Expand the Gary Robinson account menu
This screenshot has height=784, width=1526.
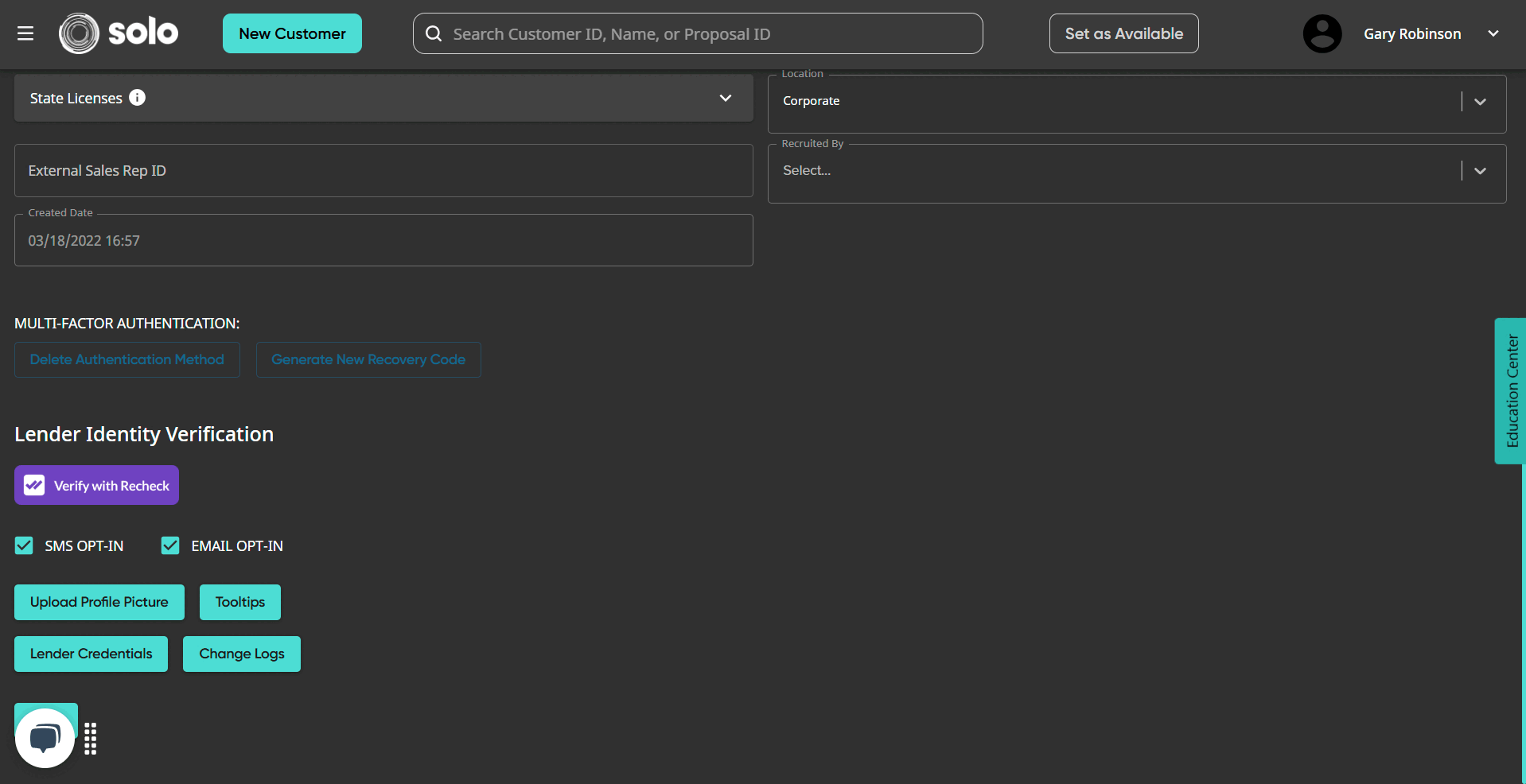click(1493, 33)
